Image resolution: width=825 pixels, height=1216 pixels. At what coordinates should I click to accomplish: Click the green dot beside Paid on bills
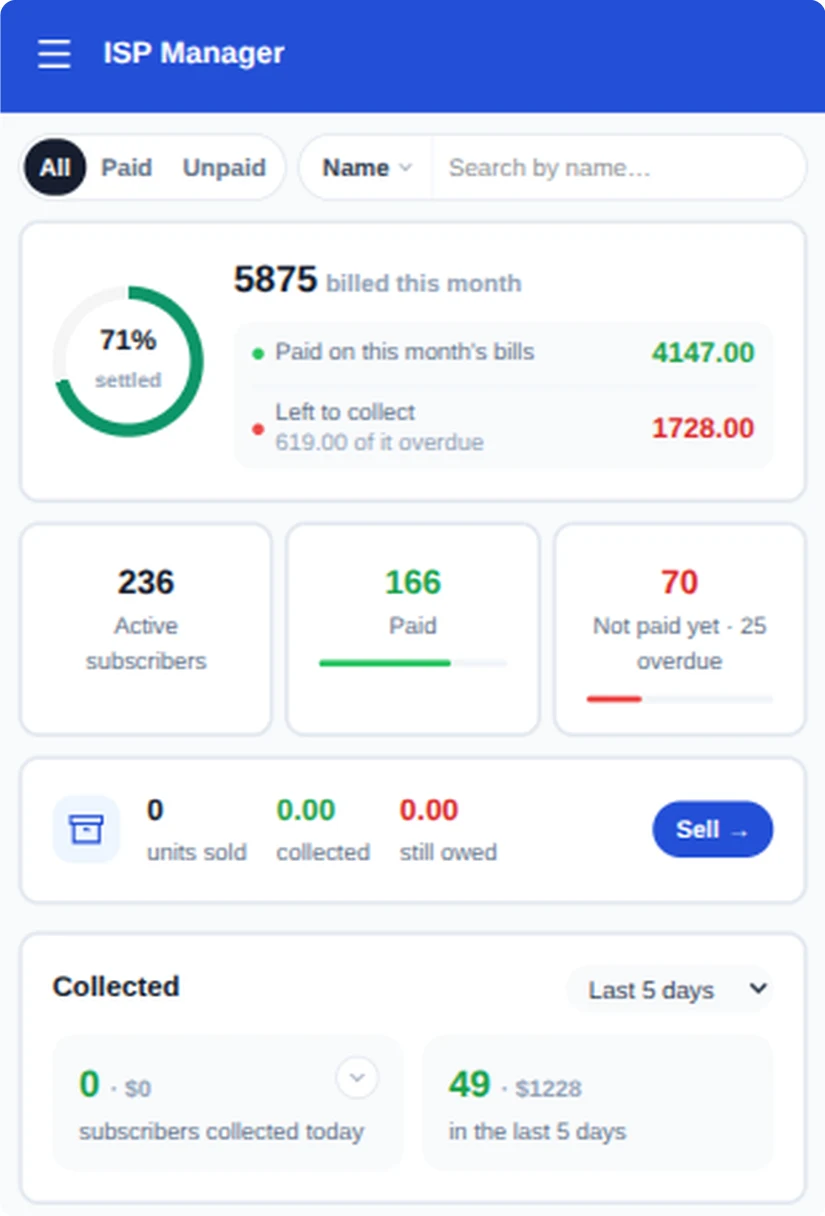pos(258,353)
